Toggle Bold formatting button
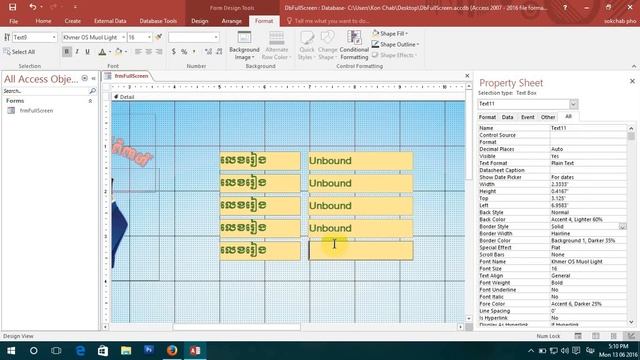The image size is (640, 360). coord(67,52)
